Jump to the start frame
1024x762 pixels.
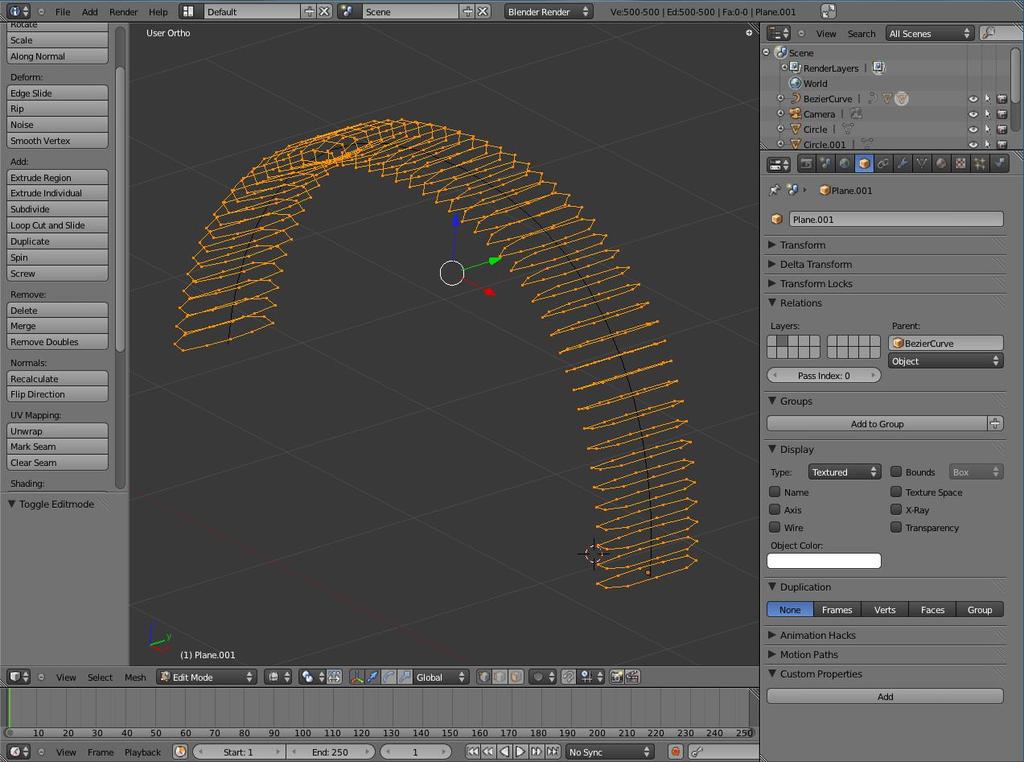pos(473,752)
